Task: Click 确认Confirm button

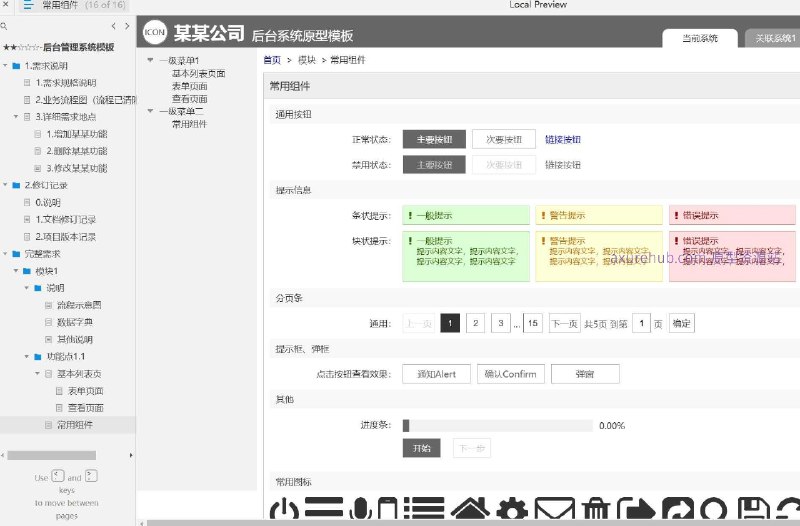Action: point(511,374)
